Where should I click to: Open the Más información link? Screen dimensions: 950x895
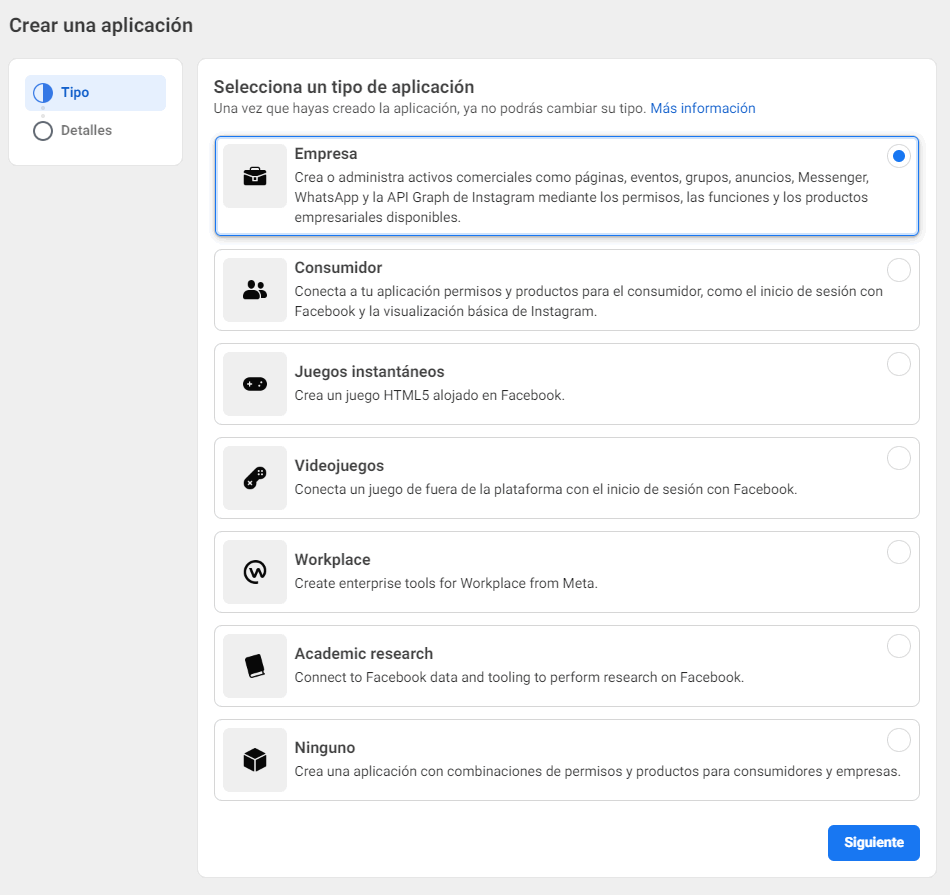tap(703, 108)
